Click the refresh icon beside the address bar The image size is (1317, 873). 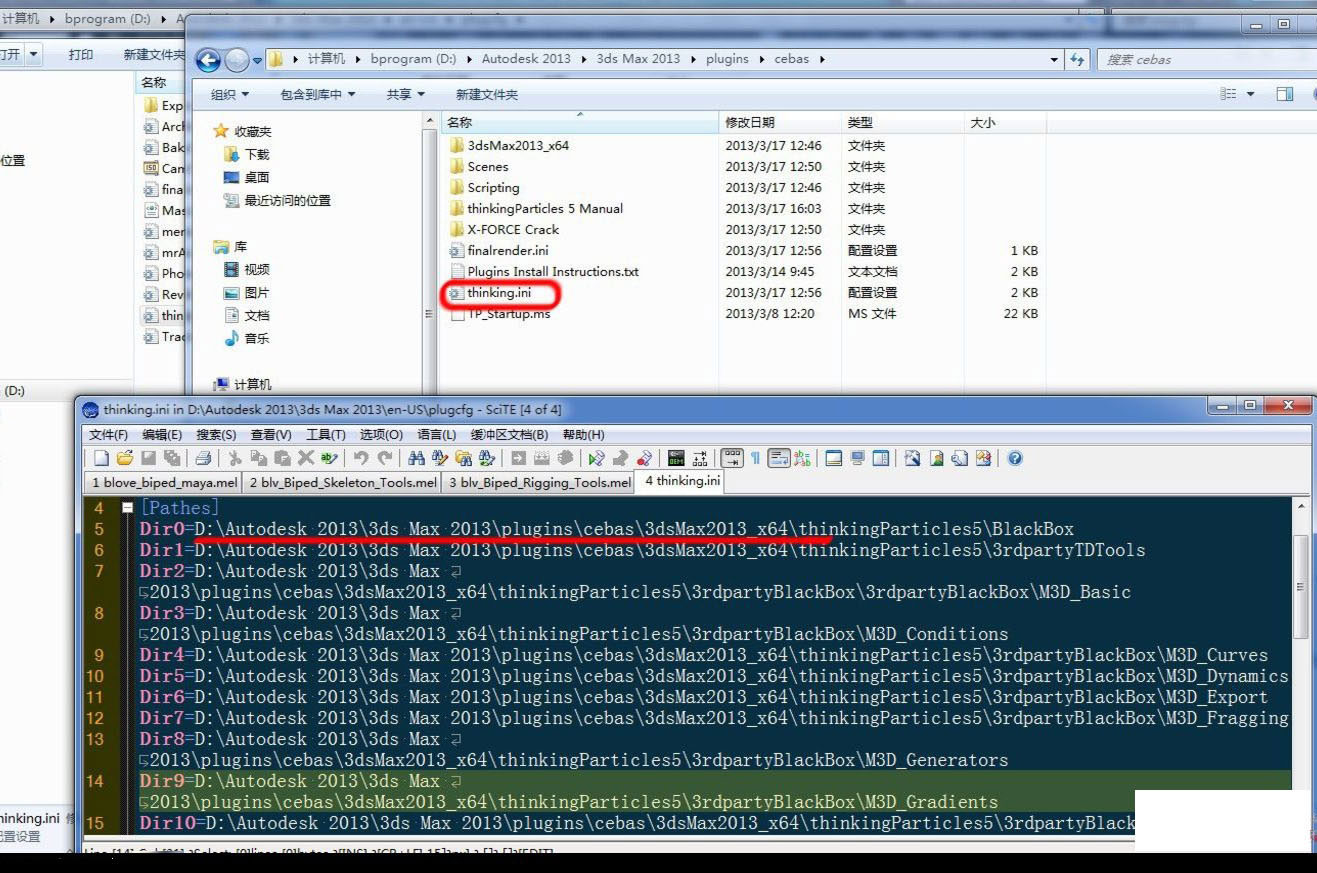1077,59
